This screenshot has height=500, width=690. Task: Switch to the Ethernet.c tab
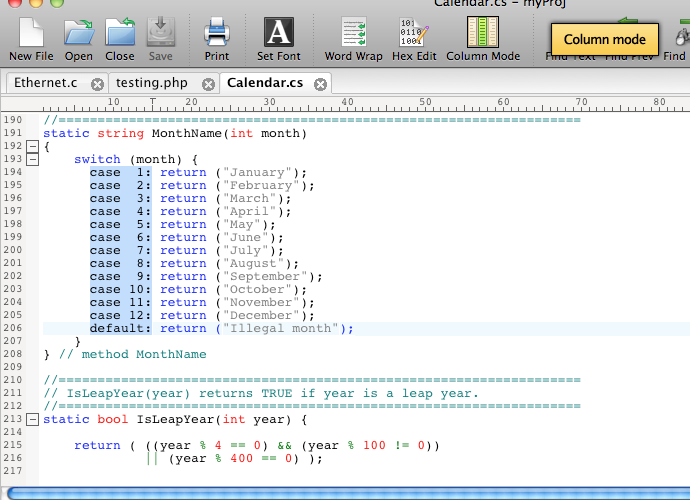tap(46, 83)
